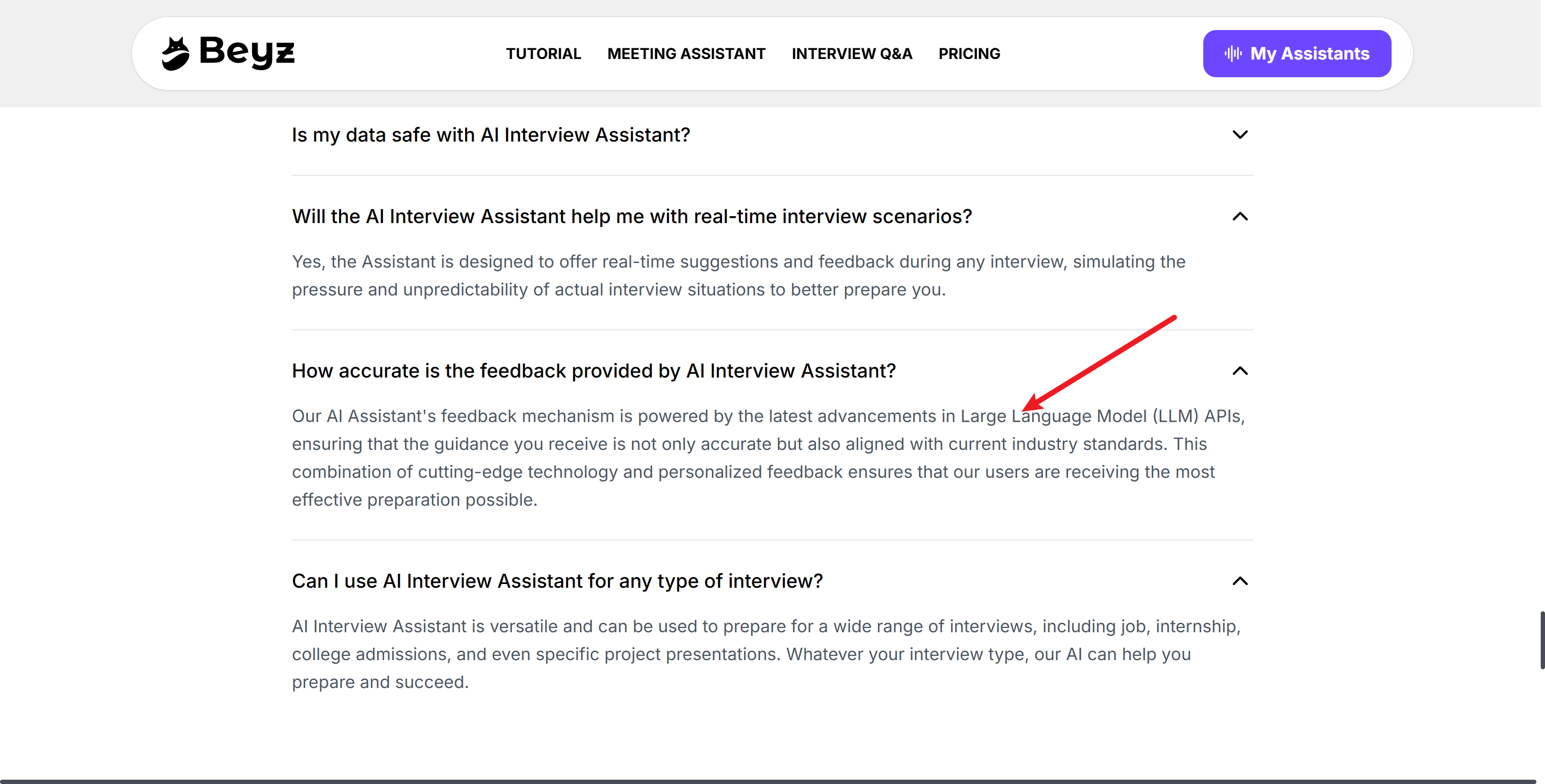Click 'Is my data safe' question title
Screen dimensions: 1545x784
[x=491, y=135]
